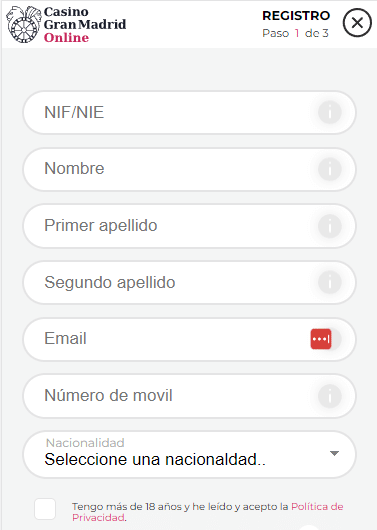Click the 'Paso 1 de 3' step indicator

(x=295, y=33)
